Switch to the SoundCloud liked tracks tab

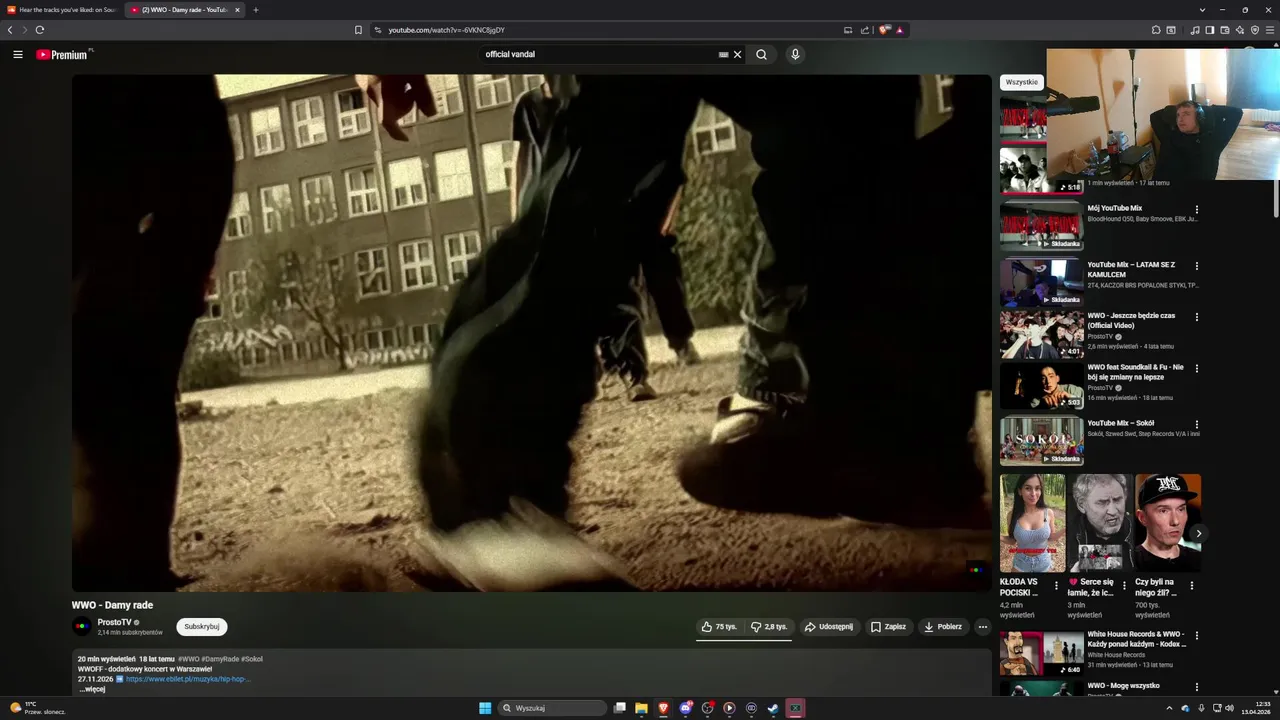click(x=62, y=10)
